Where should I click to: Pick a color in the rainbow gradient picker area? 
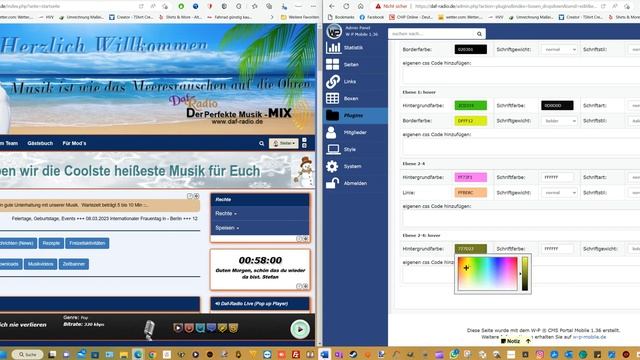pos(488,273)
